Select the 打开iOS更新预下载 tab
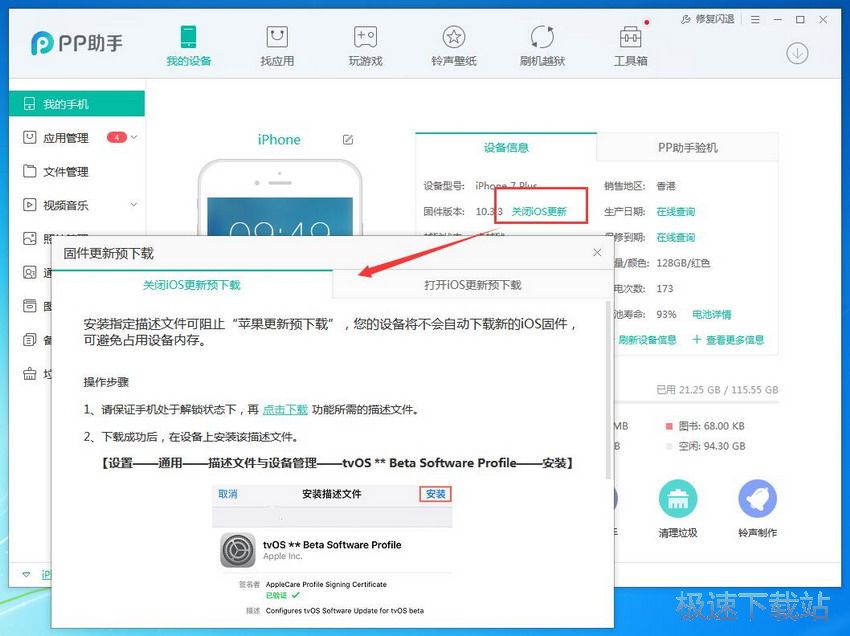 pos(472,285)
